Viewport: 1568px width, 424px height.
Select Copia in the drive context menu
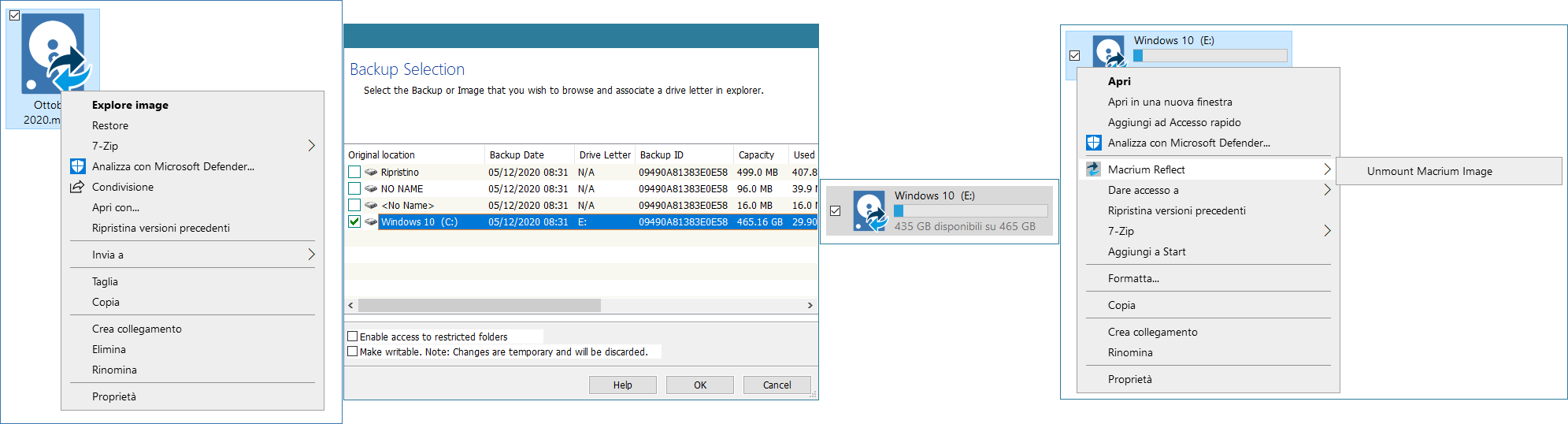pos(1121,305)
